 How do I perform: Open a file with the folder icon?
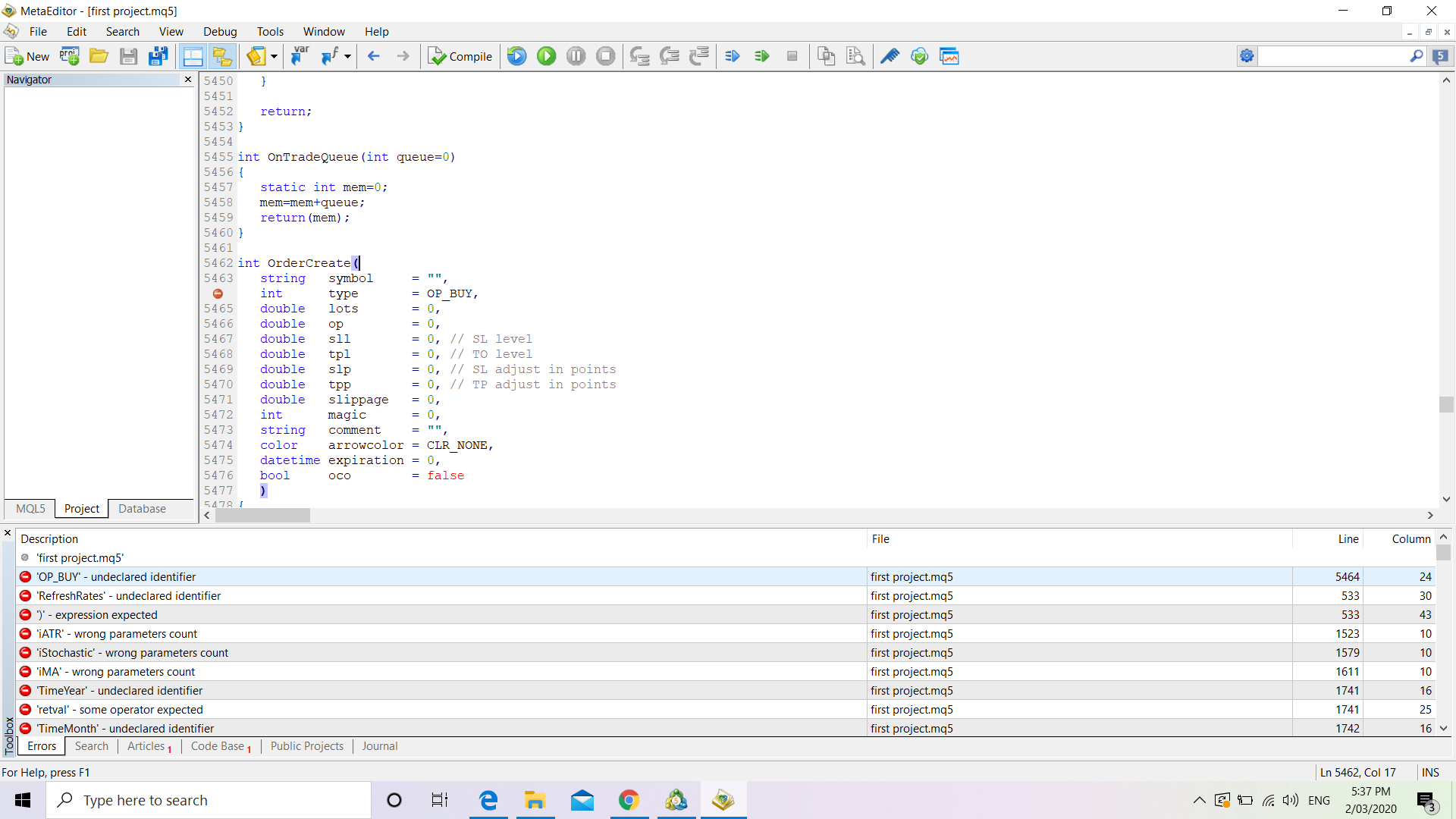click(x=99, y=56)
